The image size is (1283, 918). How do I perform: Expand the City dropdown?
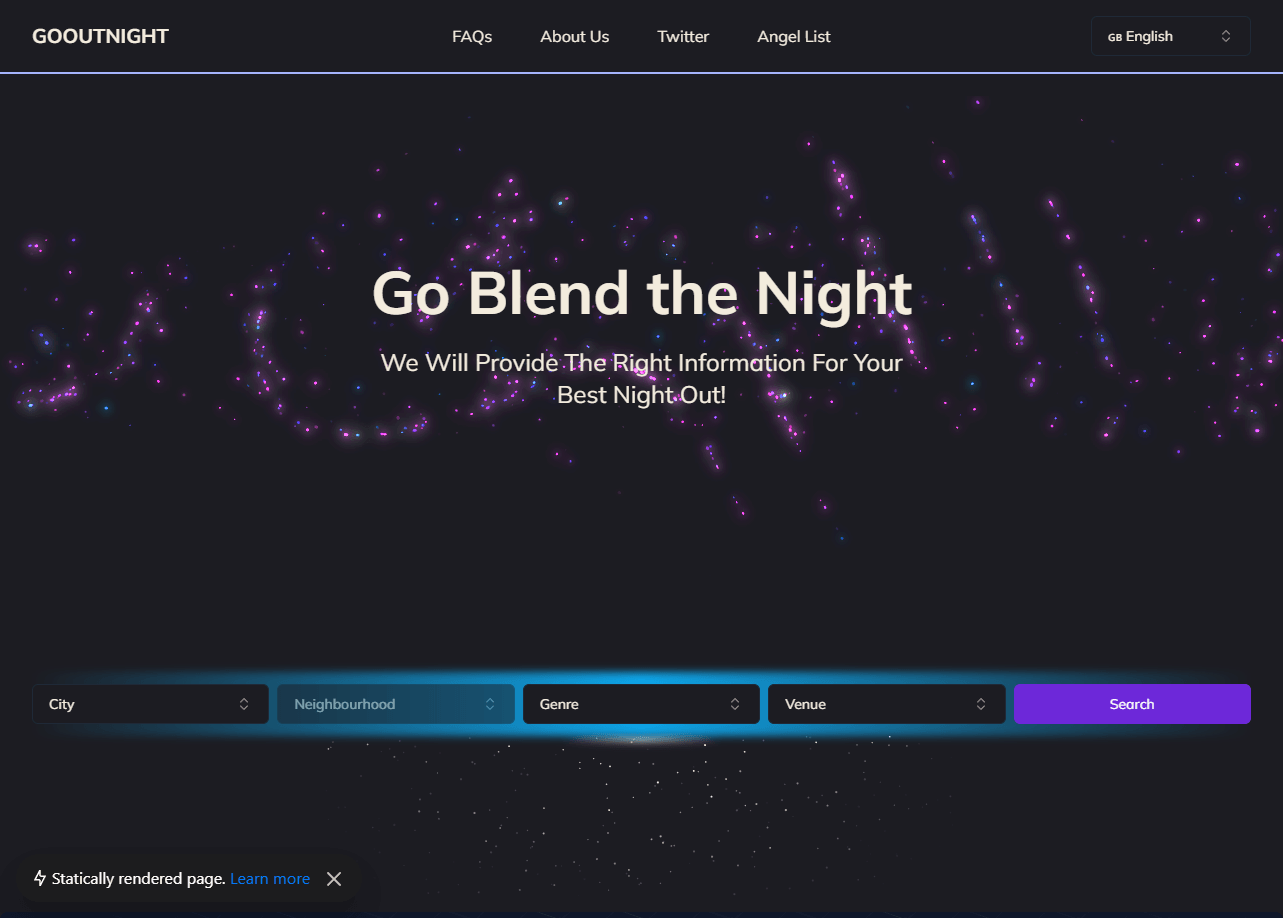tap(150, 704)
